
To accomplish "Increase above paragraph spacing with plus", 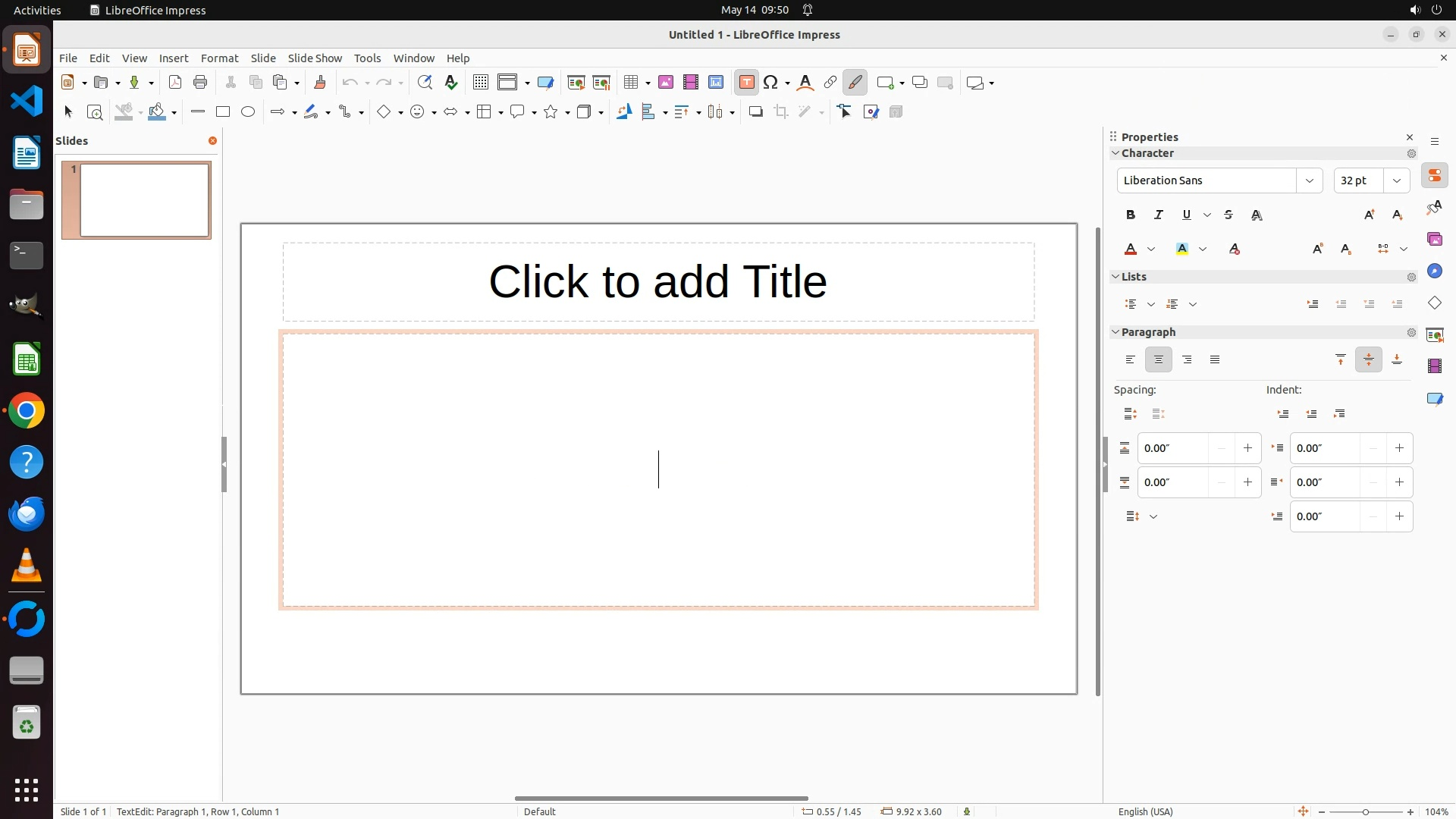I will pyautogui.click(x=1247, y=448).
